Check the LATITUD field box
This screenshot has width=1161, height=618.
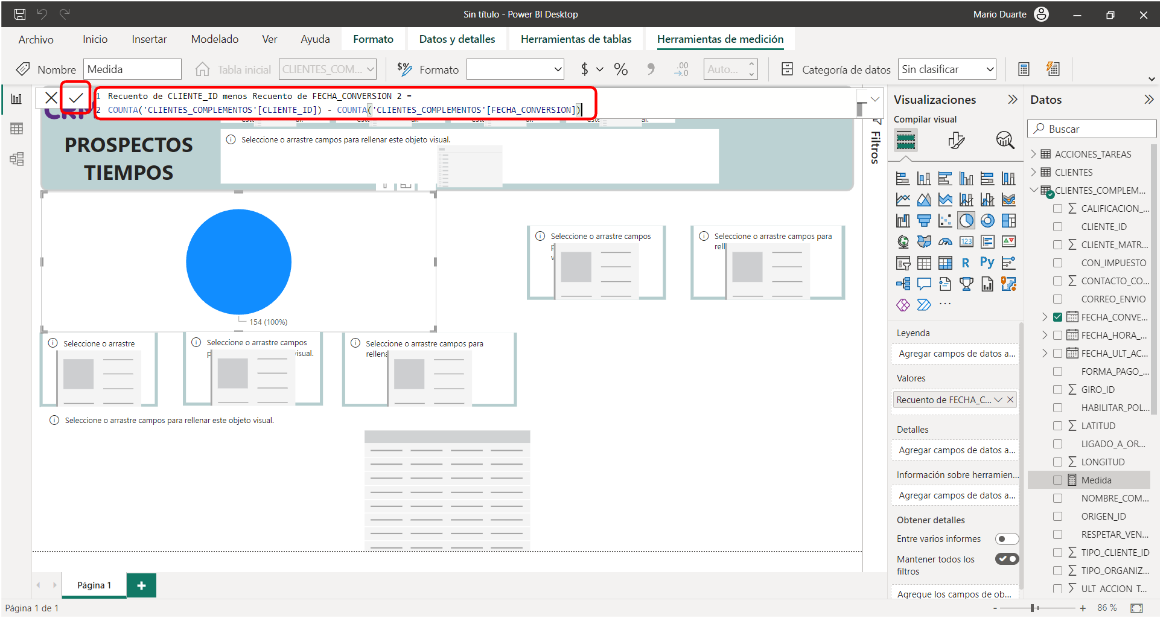tap(1057, 426)
